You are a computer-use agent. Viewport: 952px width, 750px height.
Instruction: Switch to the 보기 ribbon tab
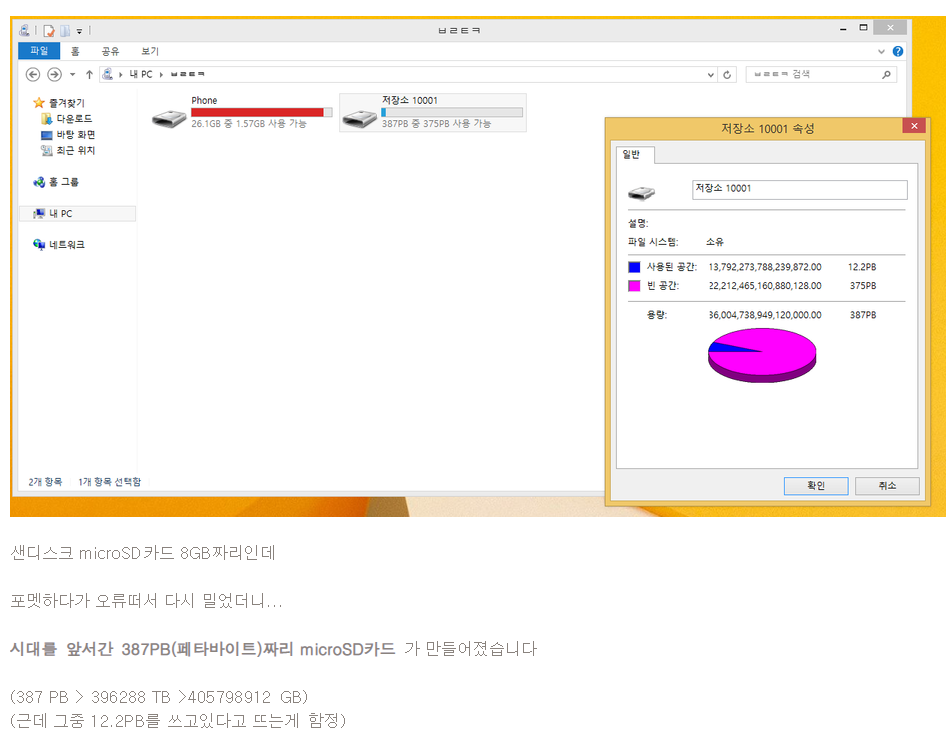coord(150,51)
